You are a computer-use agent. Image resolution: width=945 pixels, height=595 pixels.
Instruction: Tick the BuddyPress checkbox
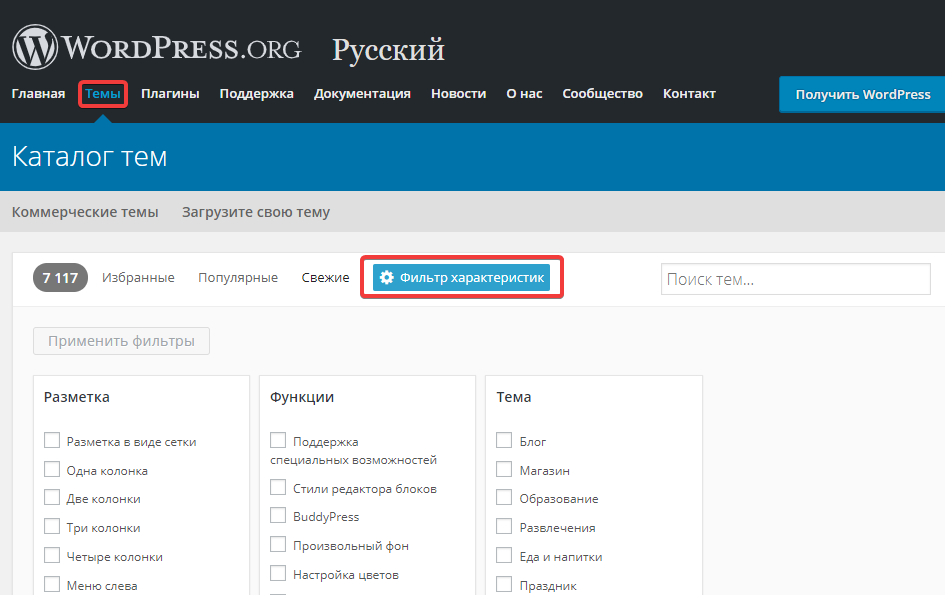point(278,515)
